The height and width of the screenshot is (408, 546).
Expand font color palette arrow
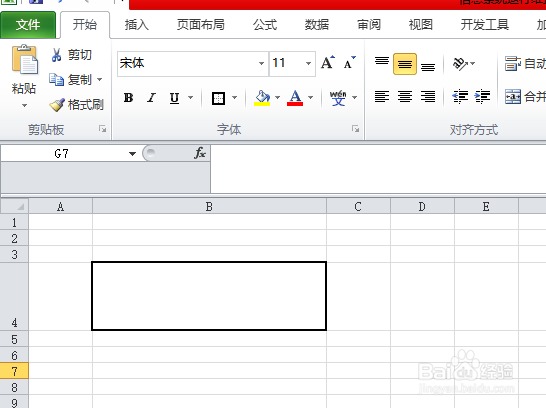pyautogui.click(x=311, y=97)
